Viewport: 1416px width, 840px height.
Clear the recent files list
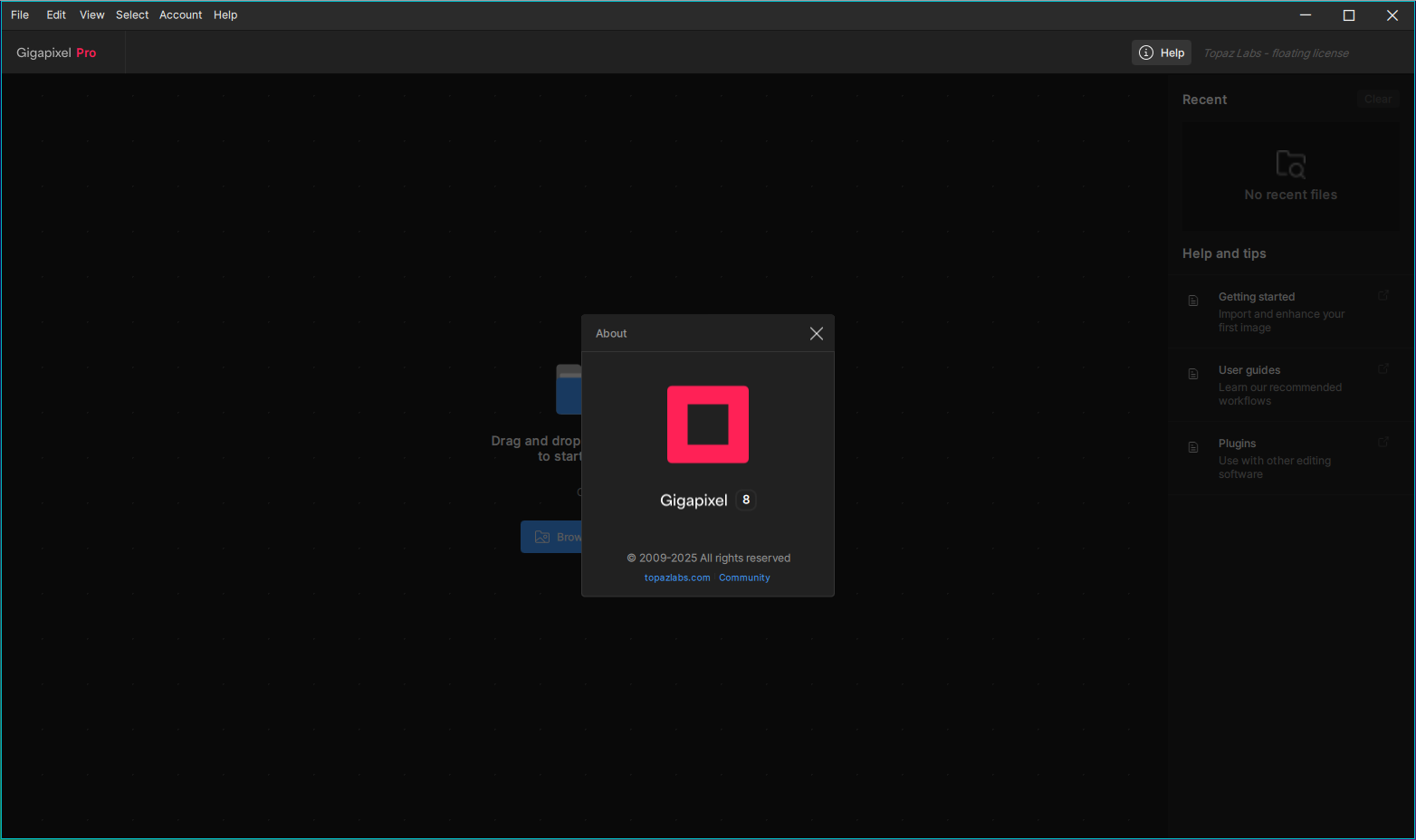point(1378,100)
